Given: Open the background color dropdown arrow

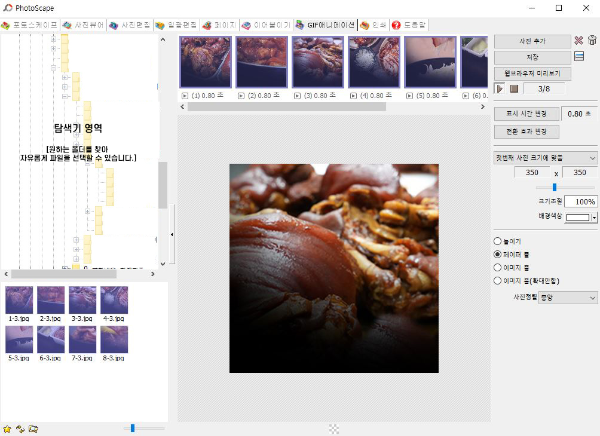Looking at the screenshot, I should click(x=594, y=218).
